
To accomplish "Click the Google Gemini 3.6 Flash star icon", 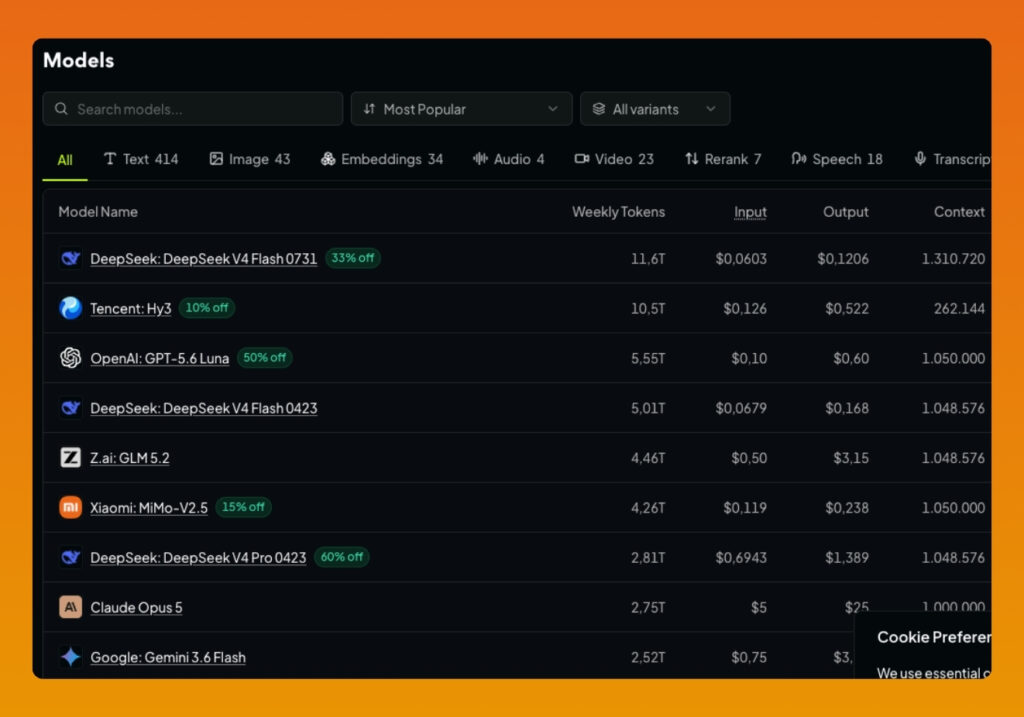I will coord(71,657).
